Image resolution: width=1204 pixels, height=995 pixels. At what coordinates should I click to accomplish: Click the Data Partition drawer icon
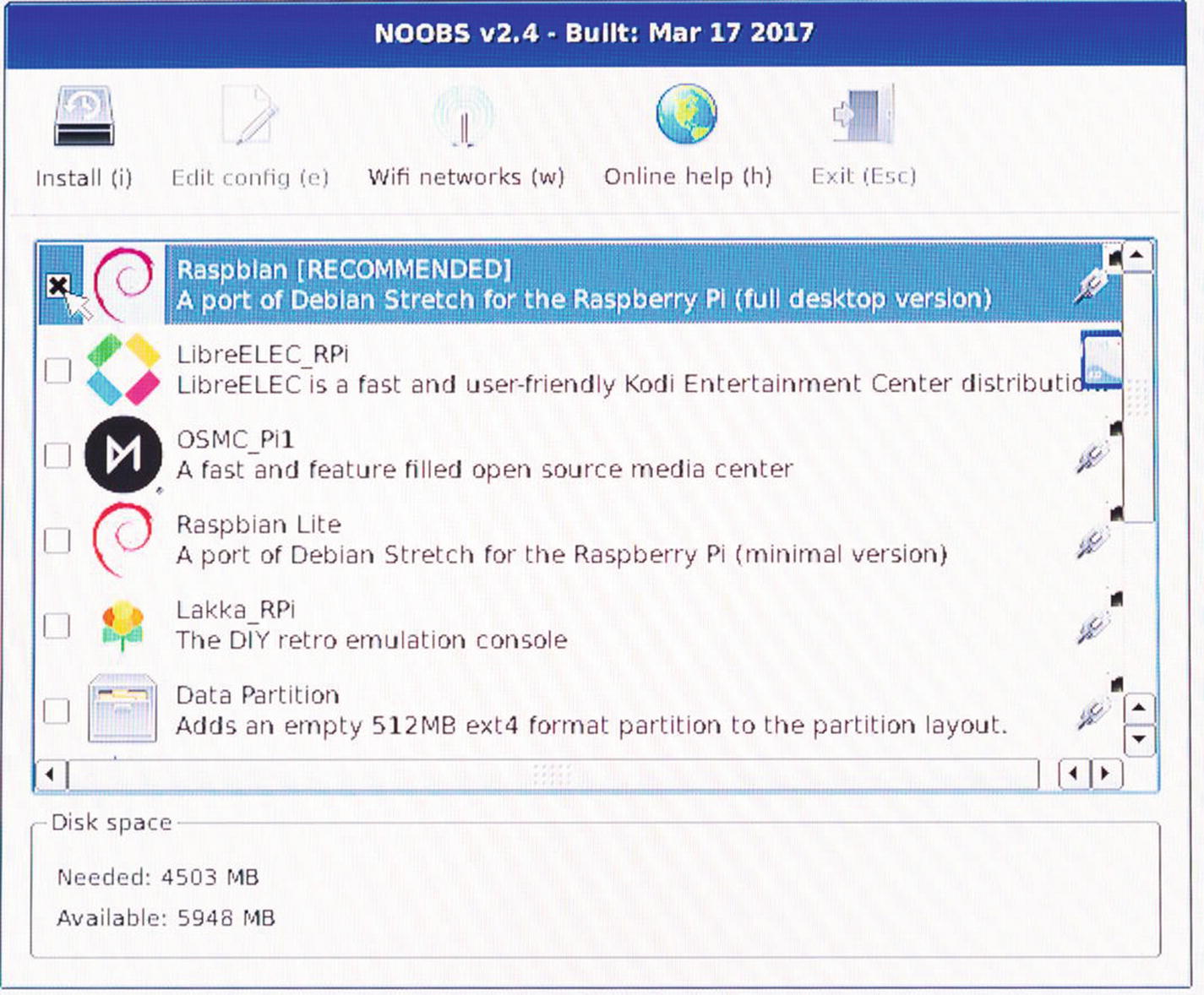123,708
